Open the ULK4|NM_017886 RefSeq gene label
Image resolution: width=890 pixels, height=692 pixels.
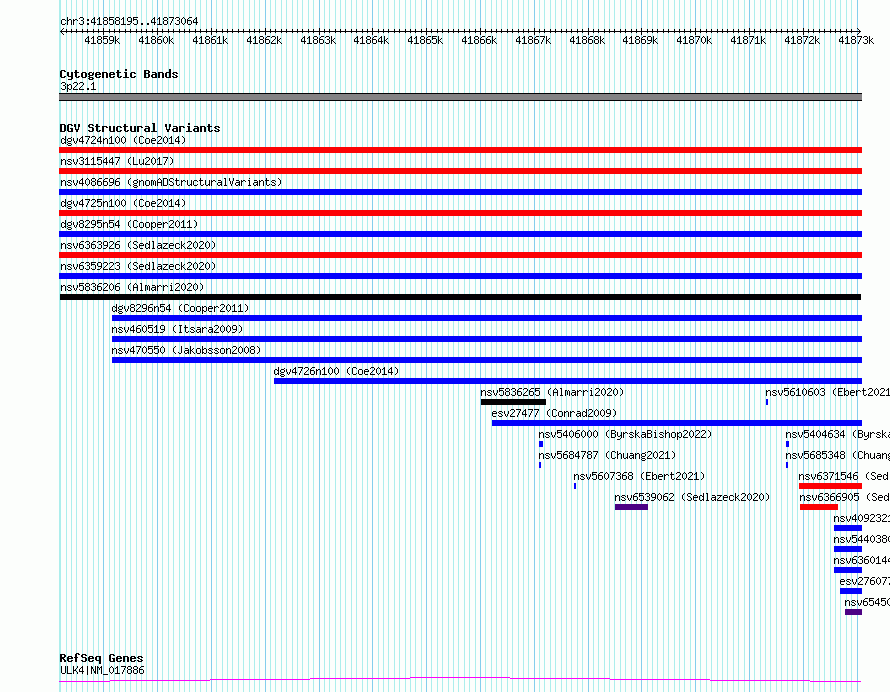click(102, 670)
